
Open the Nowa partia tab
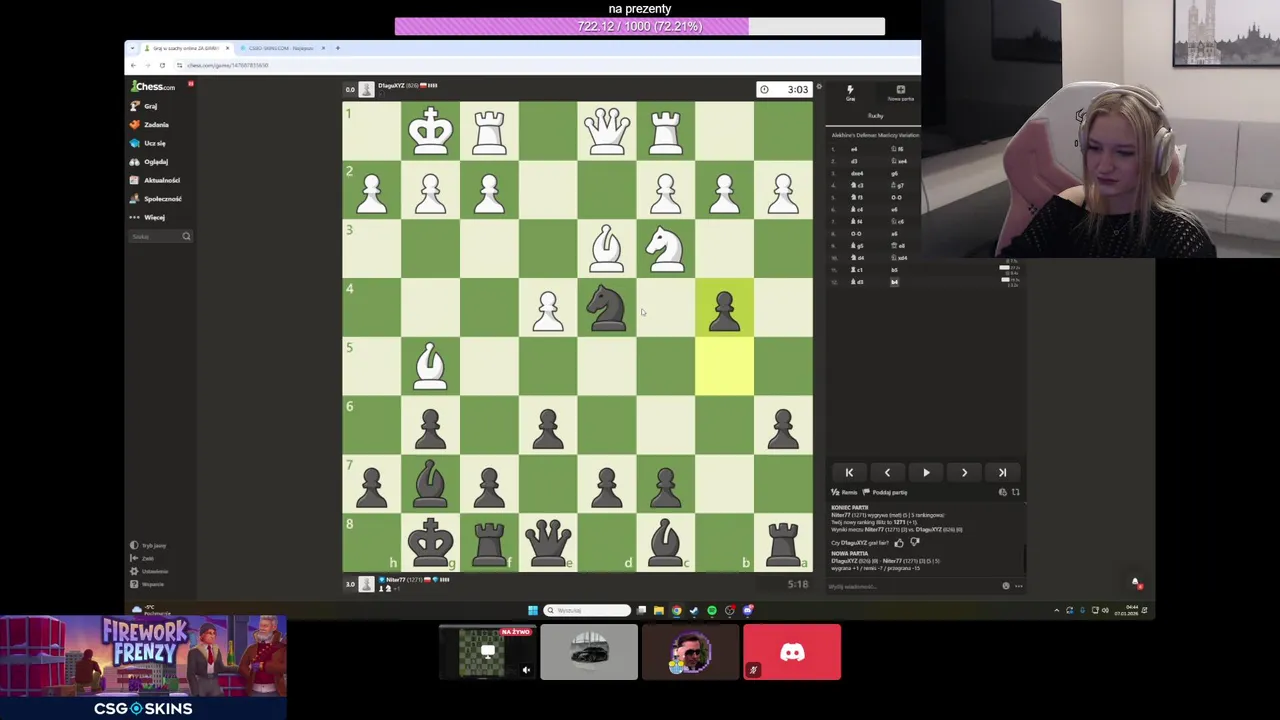(x=900, y=92)
